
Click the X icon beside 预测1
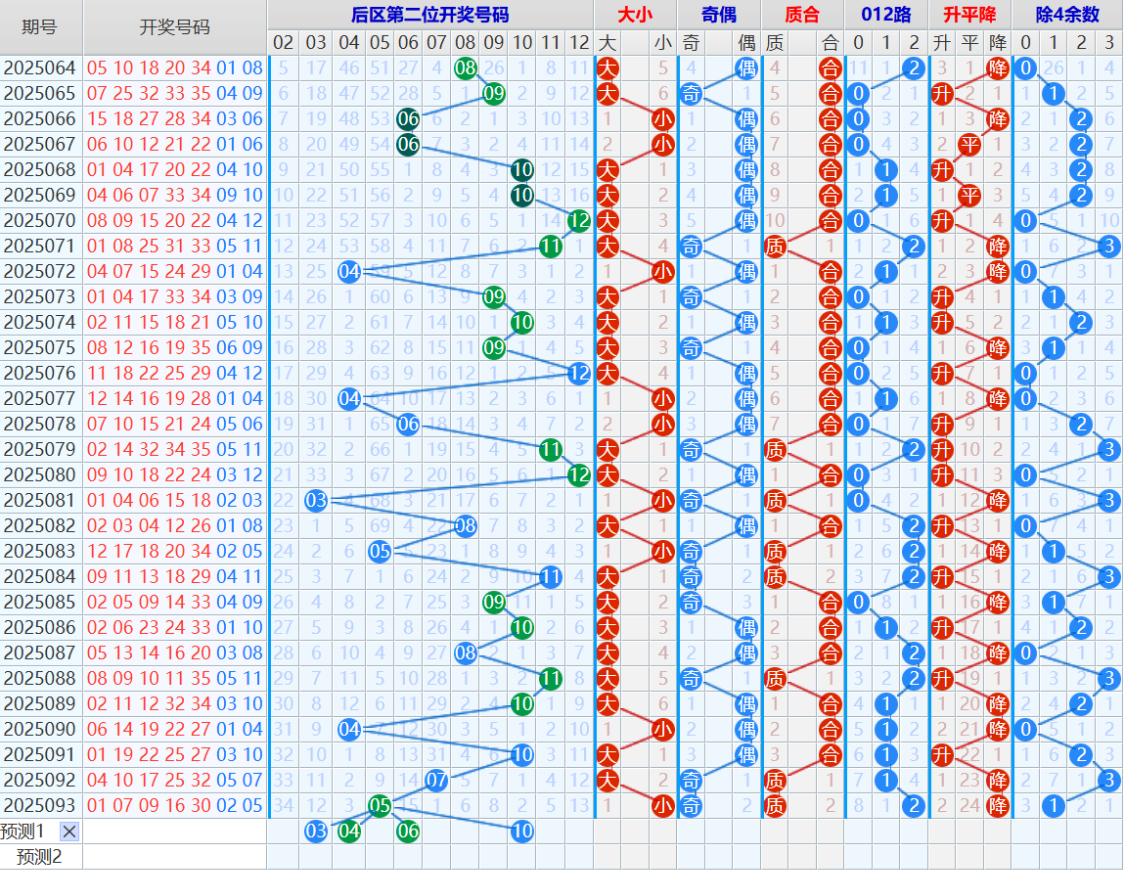(69, 831)
